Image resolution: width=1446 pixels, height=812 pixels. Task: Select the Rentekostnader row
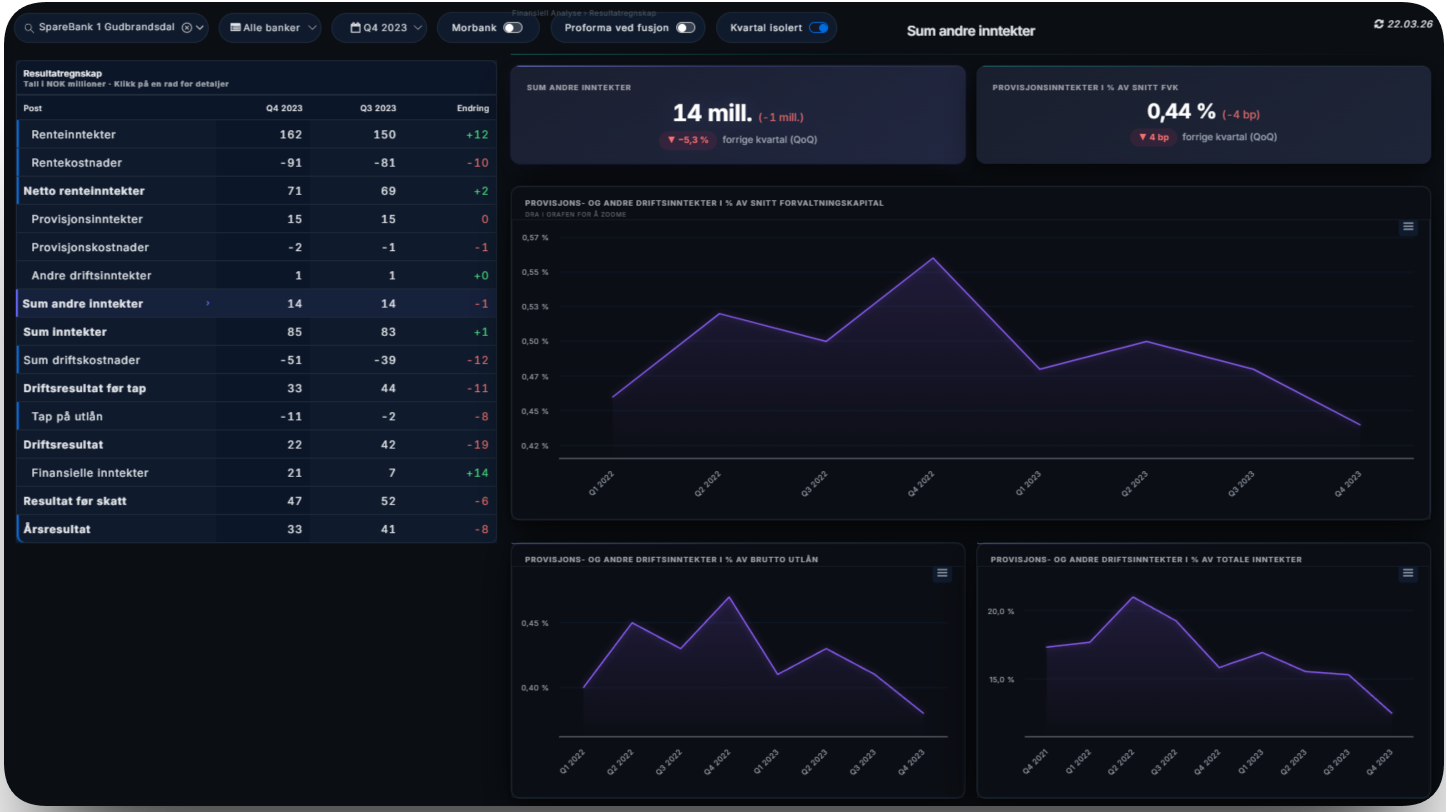257,162
